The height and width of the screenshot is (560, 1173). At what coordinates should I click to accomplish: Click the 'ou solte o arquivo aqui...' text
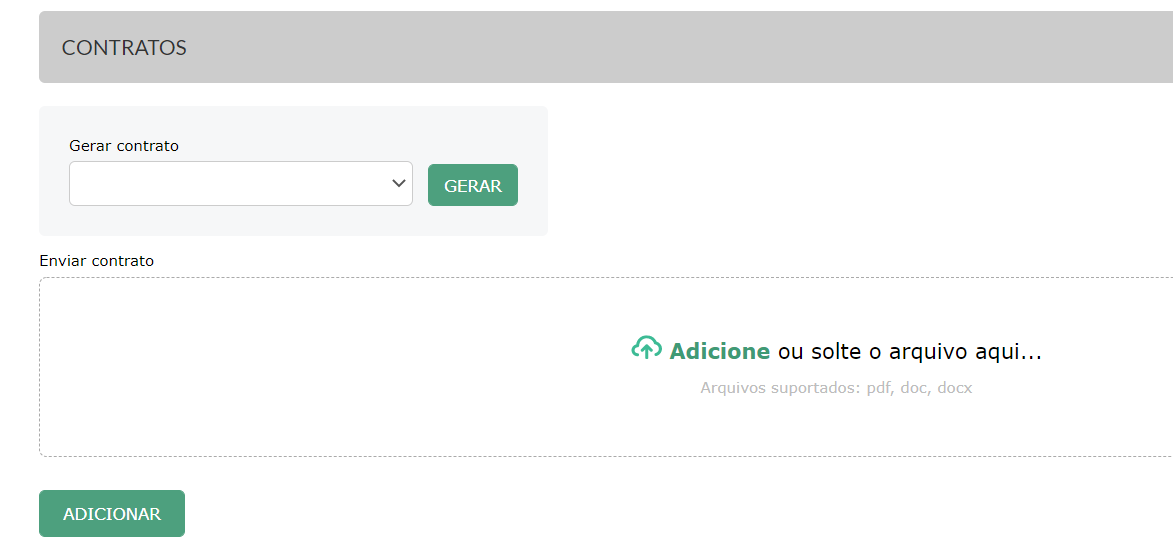click(910, 351)
